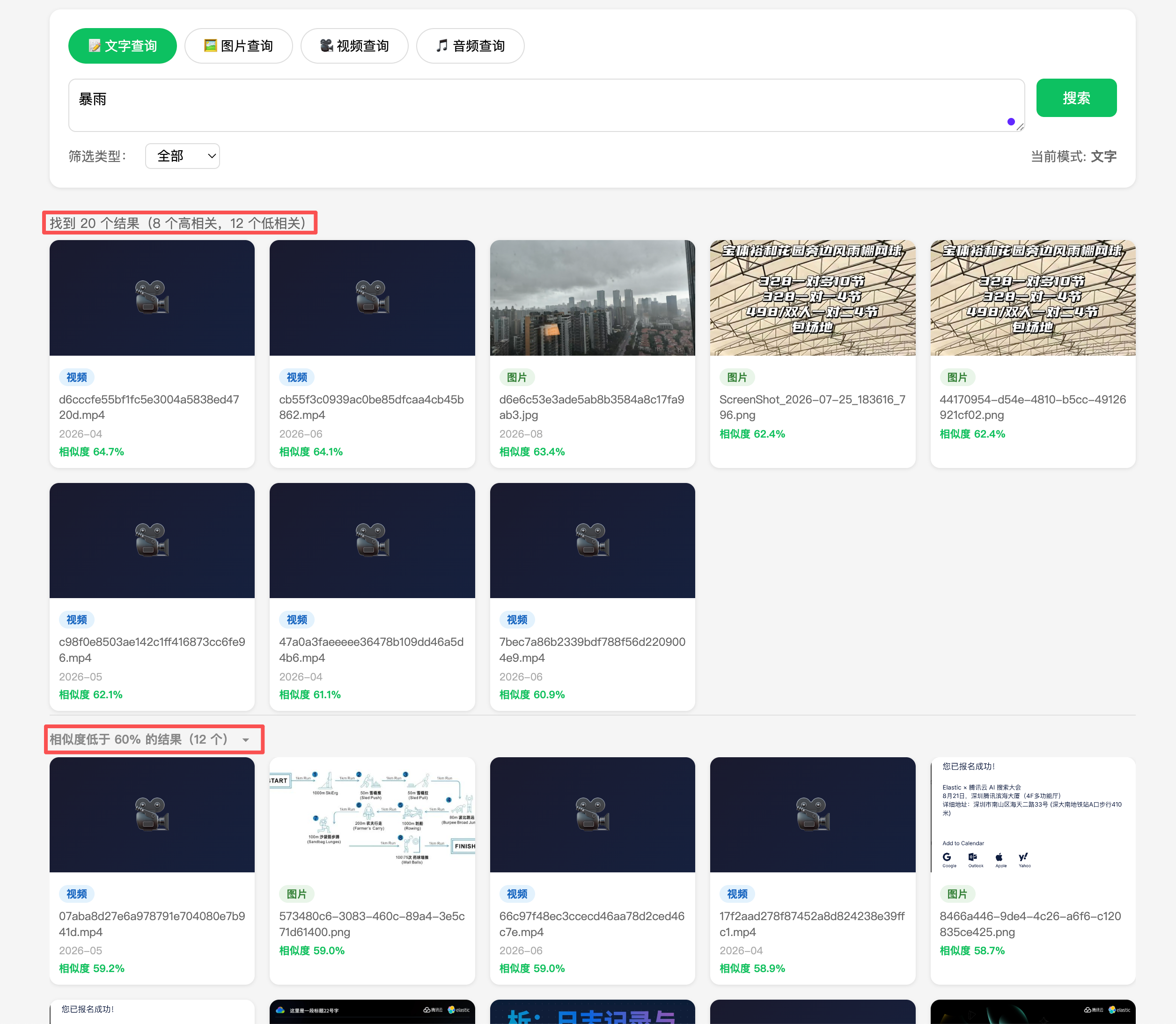Click the 相似度 59.2% value

91,968
